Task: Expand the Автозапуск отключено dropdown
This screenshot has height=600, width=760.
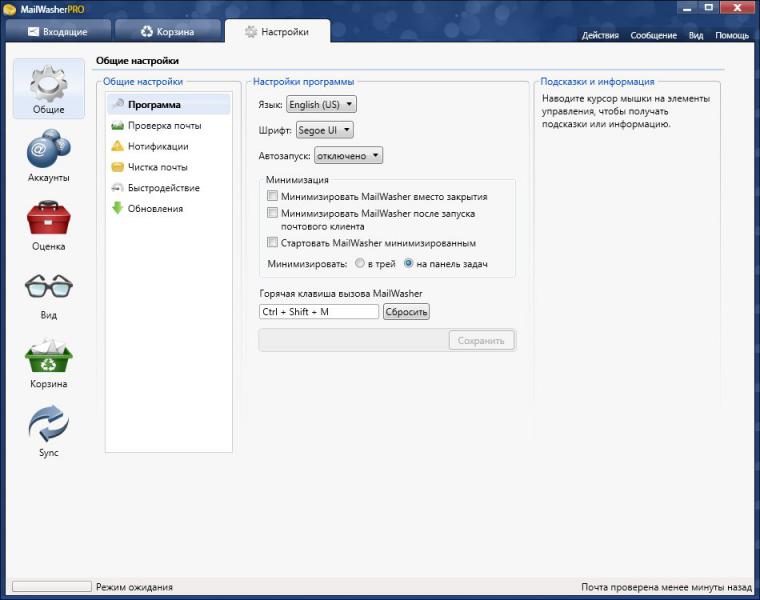Action: 348,156
